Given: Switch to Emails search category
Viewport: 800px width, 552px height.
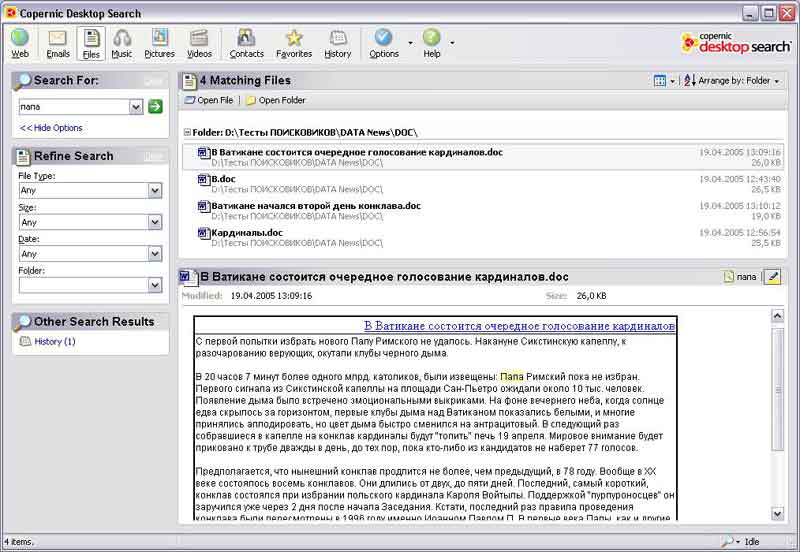Looking at the screenshot, I should (58, 42).
